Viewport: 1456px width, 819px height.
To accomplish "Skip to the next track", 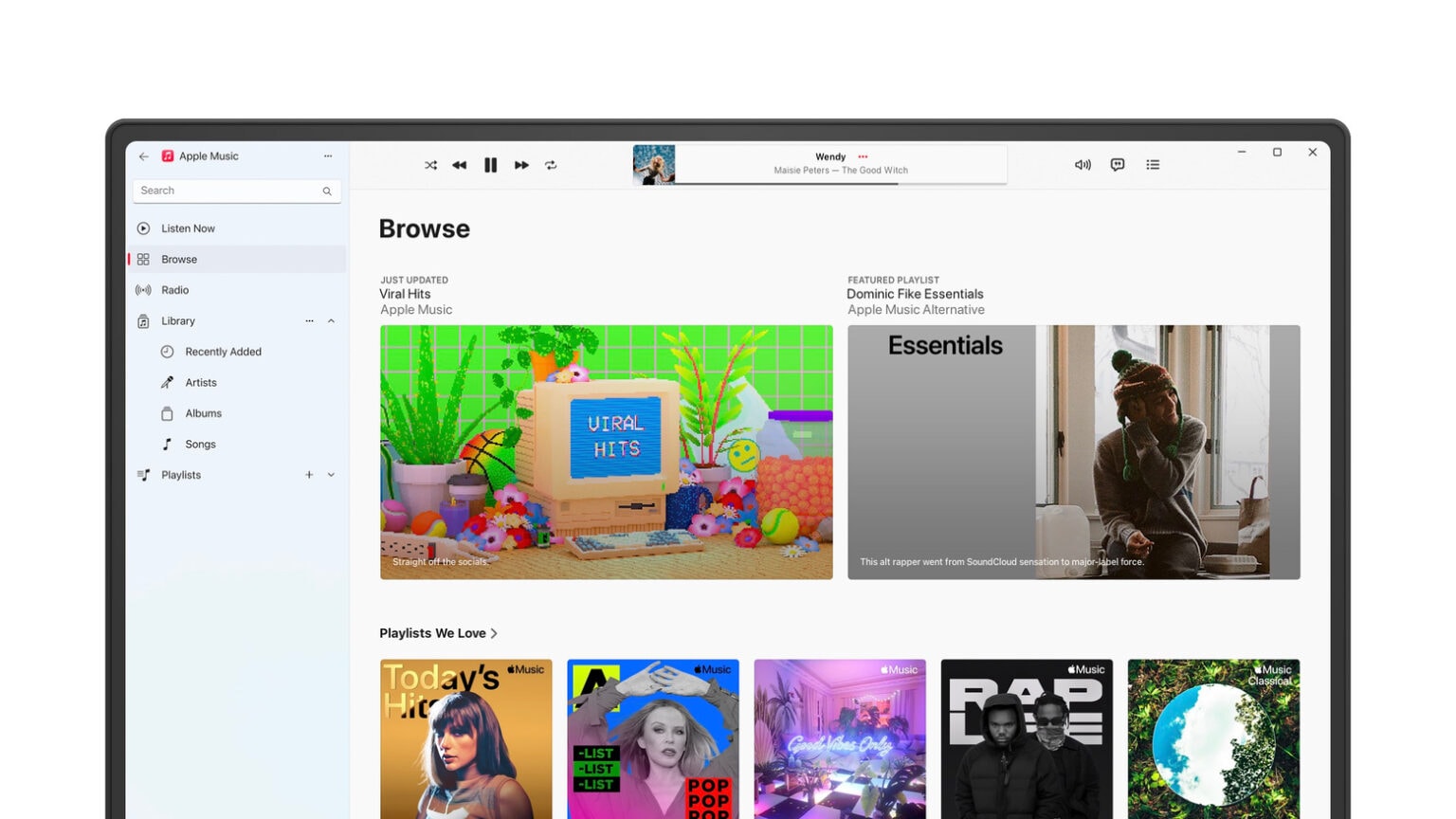I will tap(521, 165).
